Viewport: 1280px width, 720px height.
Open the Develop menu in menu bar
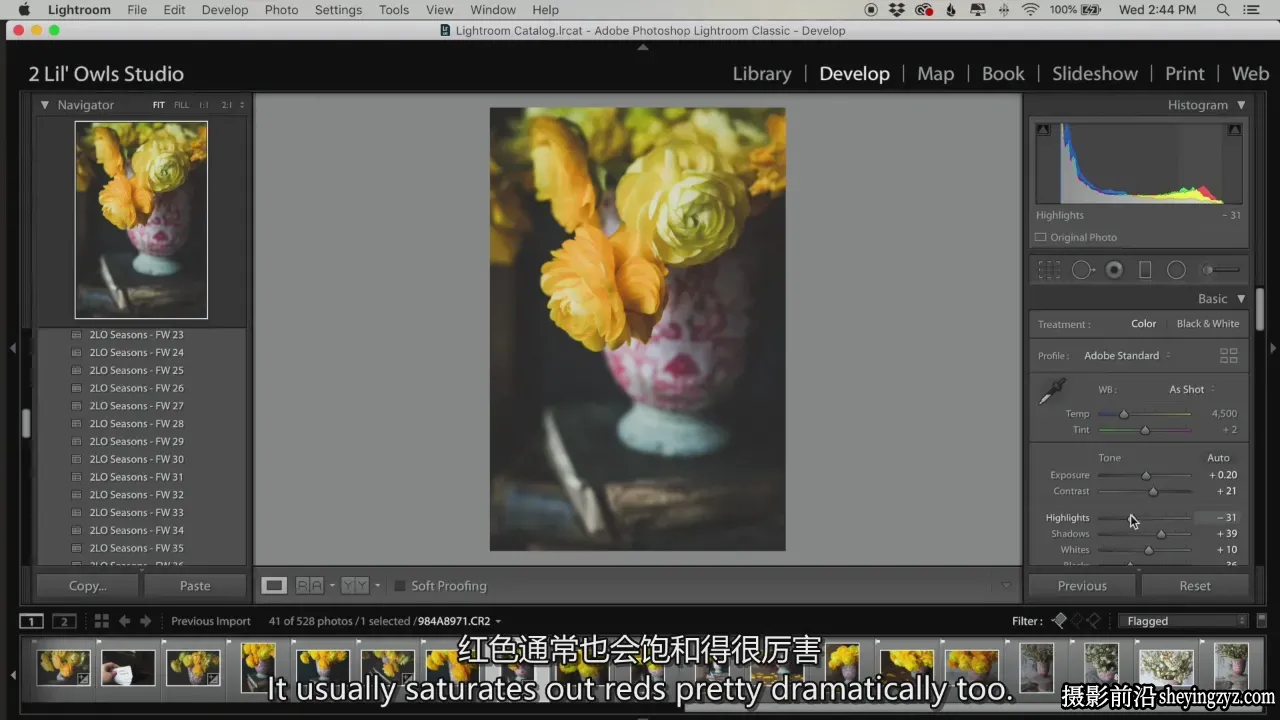225,10
